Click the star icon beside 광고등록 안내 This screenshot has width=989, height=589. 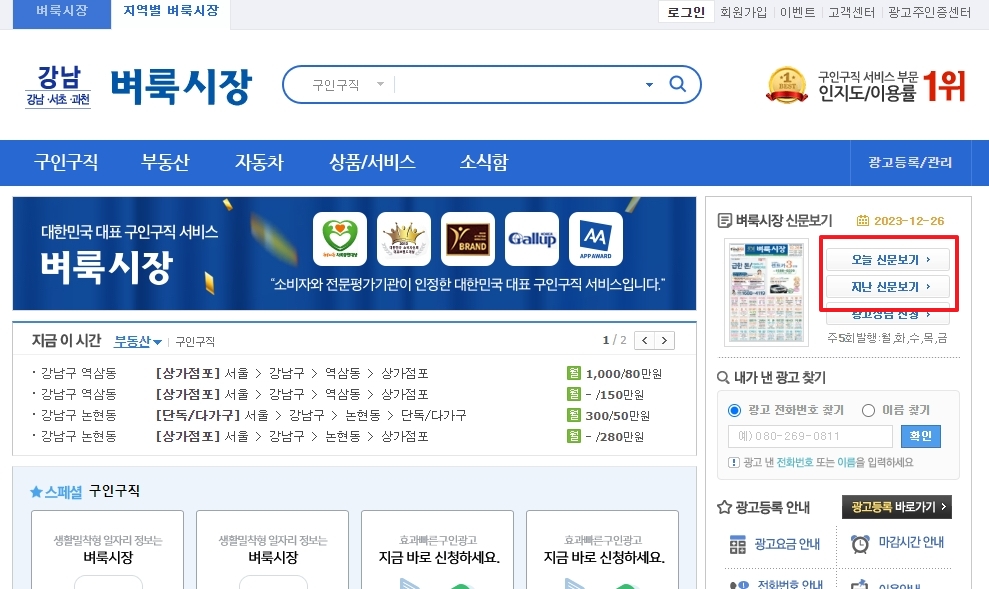coord(725,507)
